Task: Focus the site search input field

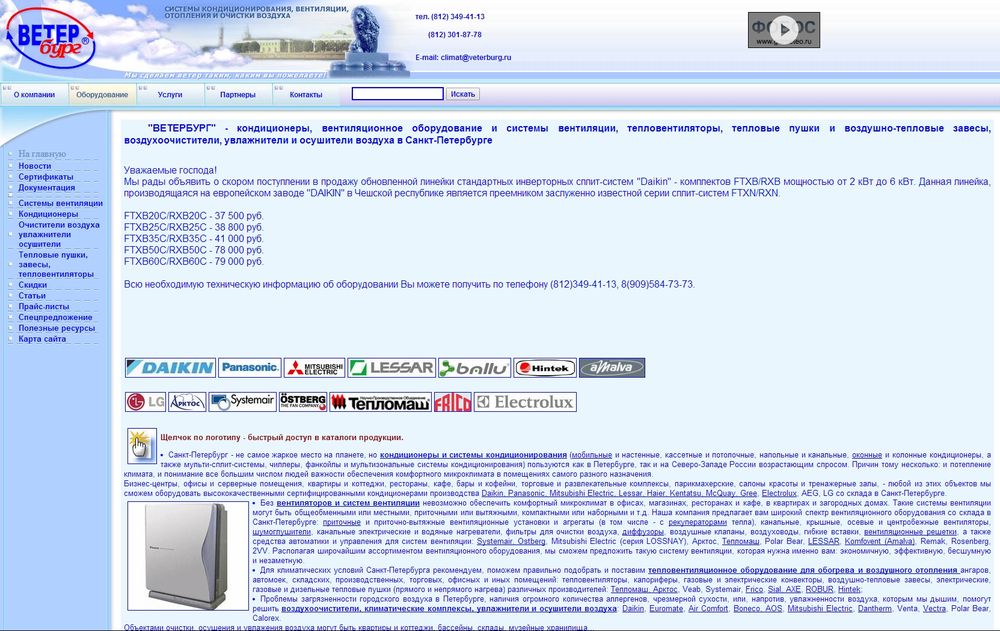Action: tap(397, 94)
